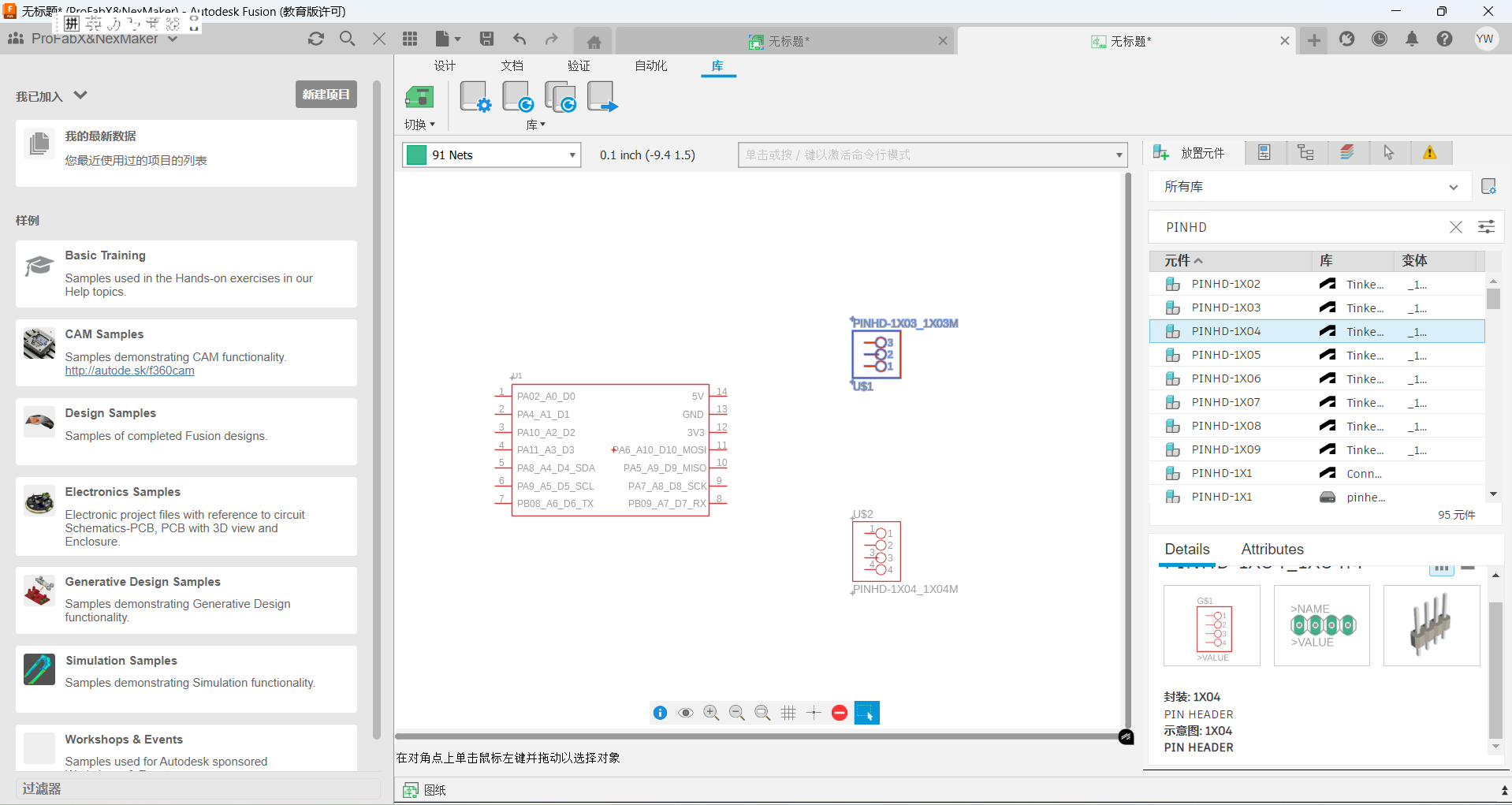Toggle the eye visibility icon in canvas toolbar
Viewport: 1512px width, 805px height.
[x=686, y=713]
